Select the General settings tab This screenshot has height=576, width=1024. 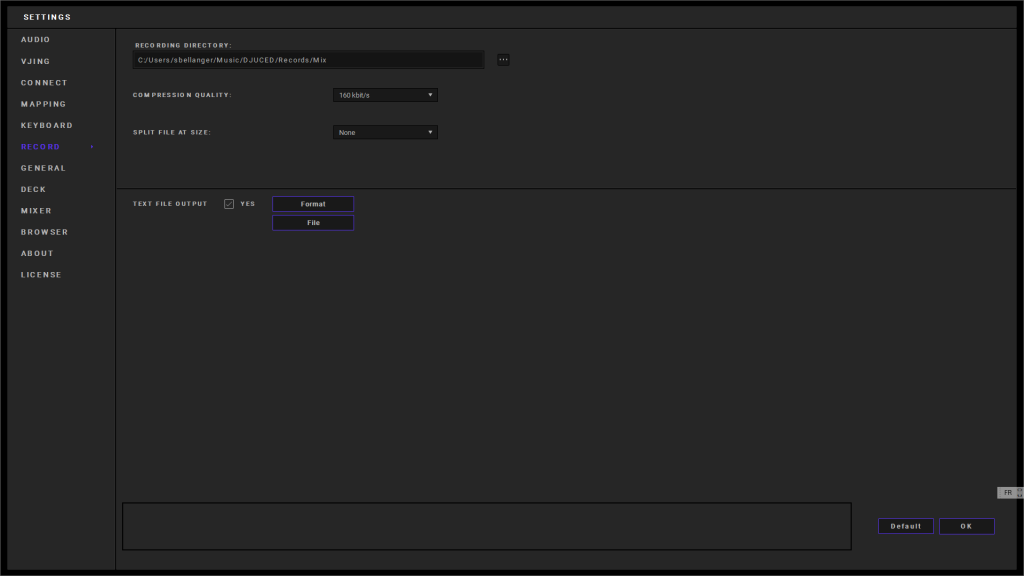[44, 168]
